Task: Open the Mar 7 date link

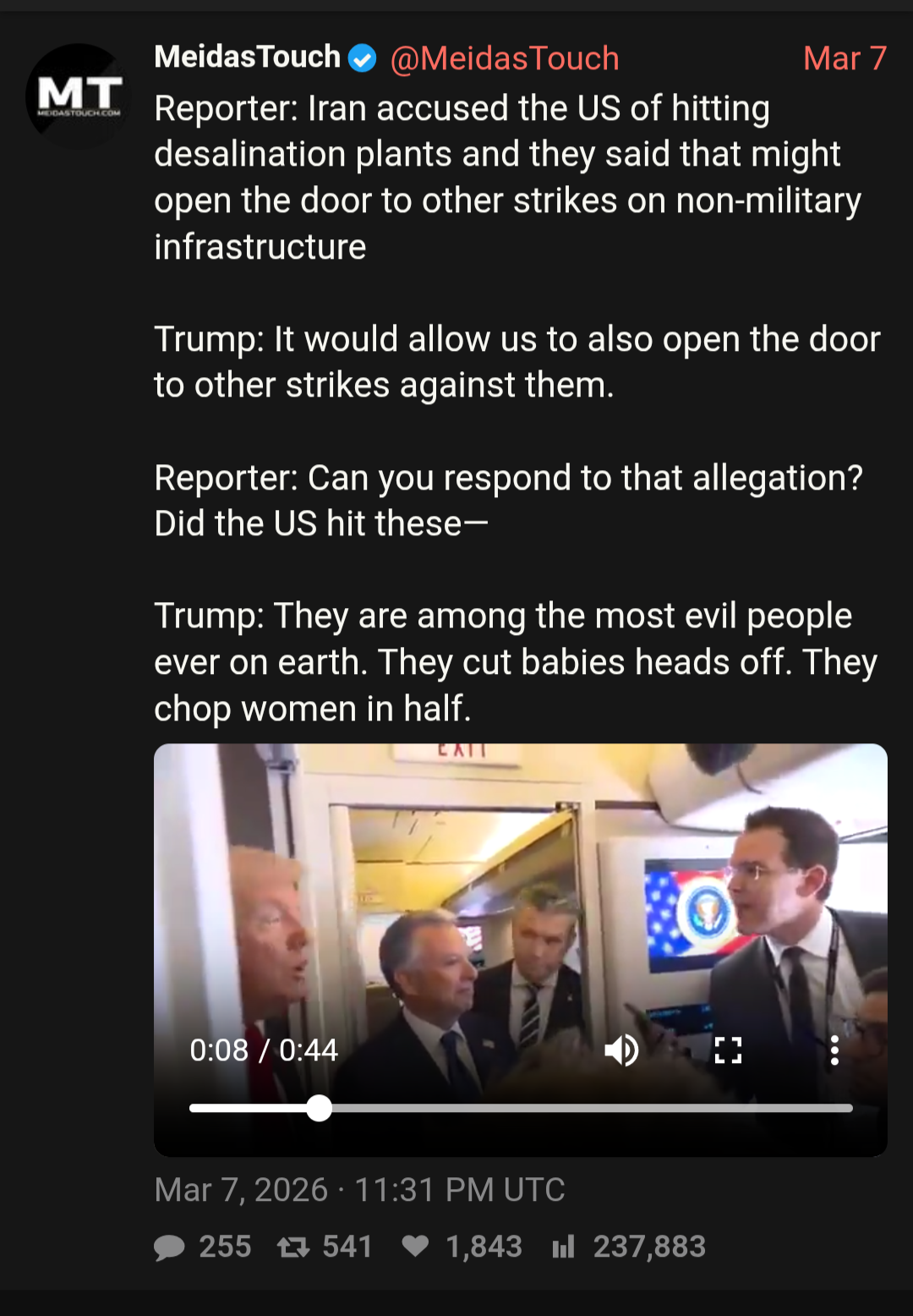Action: pos(845,58)
